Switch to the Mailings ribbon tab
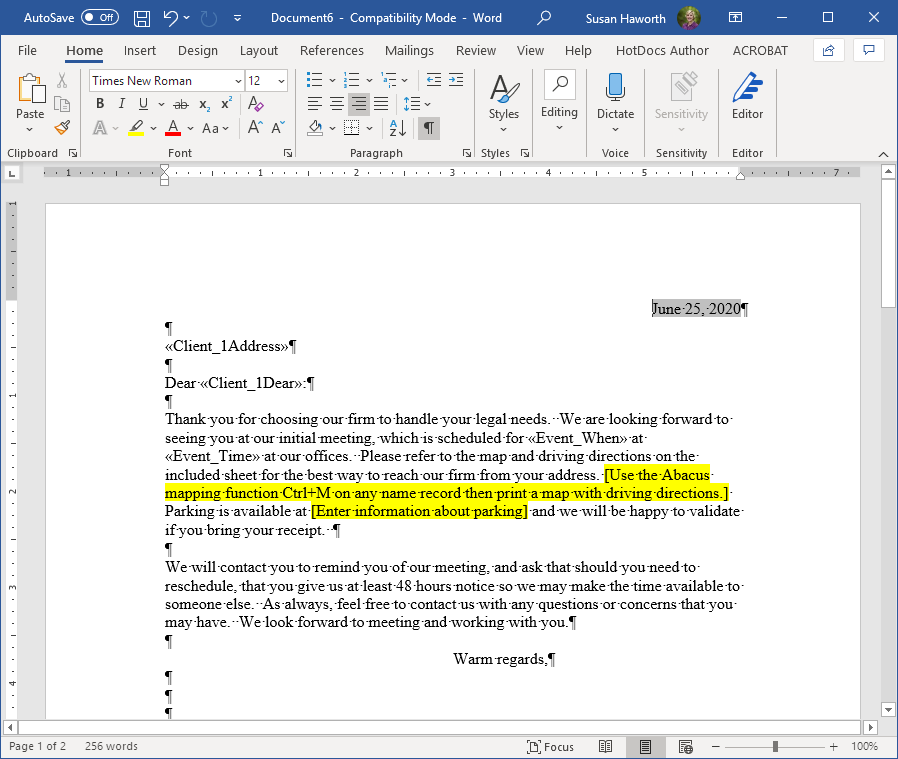This screenshot has width=898, height=759. coord(410,50)
